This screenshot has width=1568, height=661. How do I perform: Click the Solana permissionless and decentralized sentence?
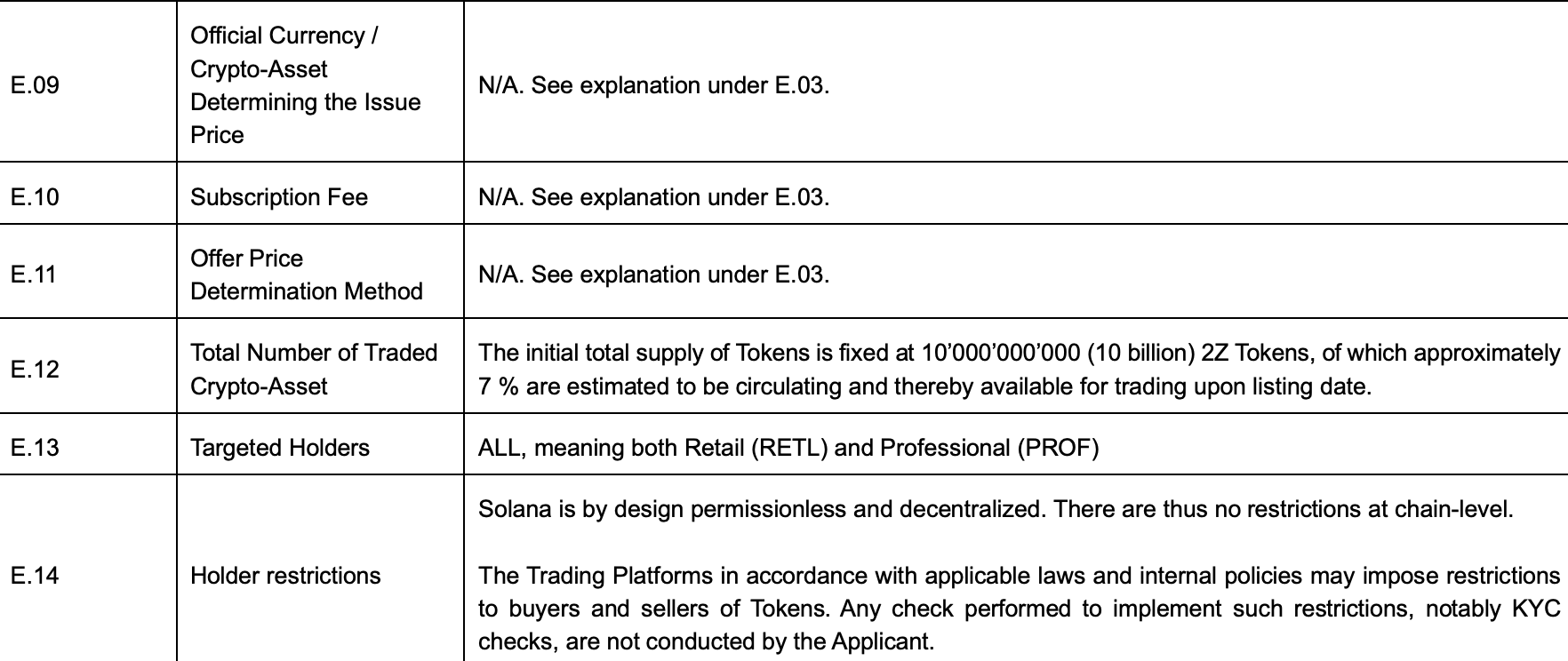pyautogui.click(x=995, y=509)
